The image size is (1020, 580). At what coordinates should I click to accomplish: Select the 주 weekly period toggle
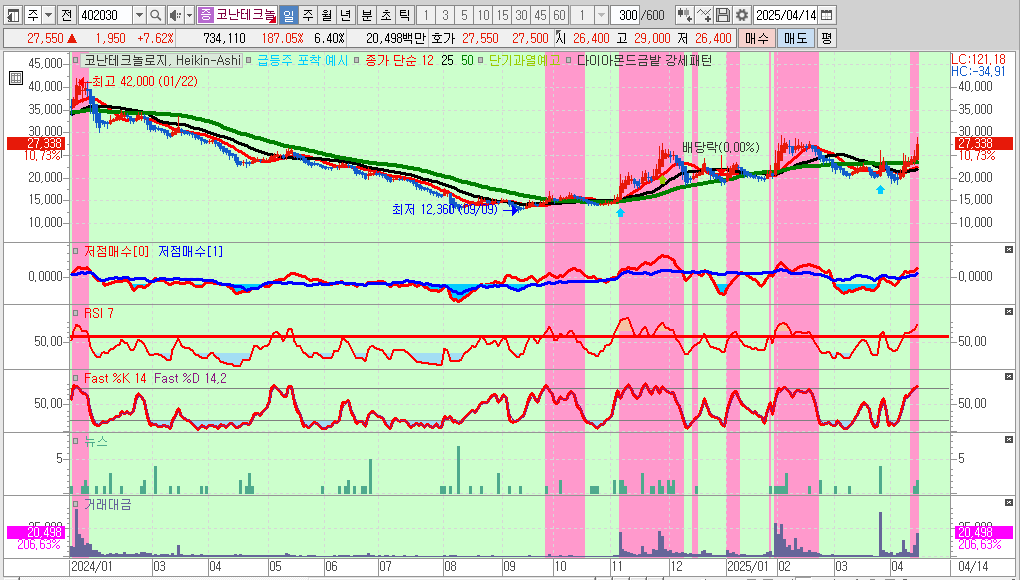click(308, 15)
